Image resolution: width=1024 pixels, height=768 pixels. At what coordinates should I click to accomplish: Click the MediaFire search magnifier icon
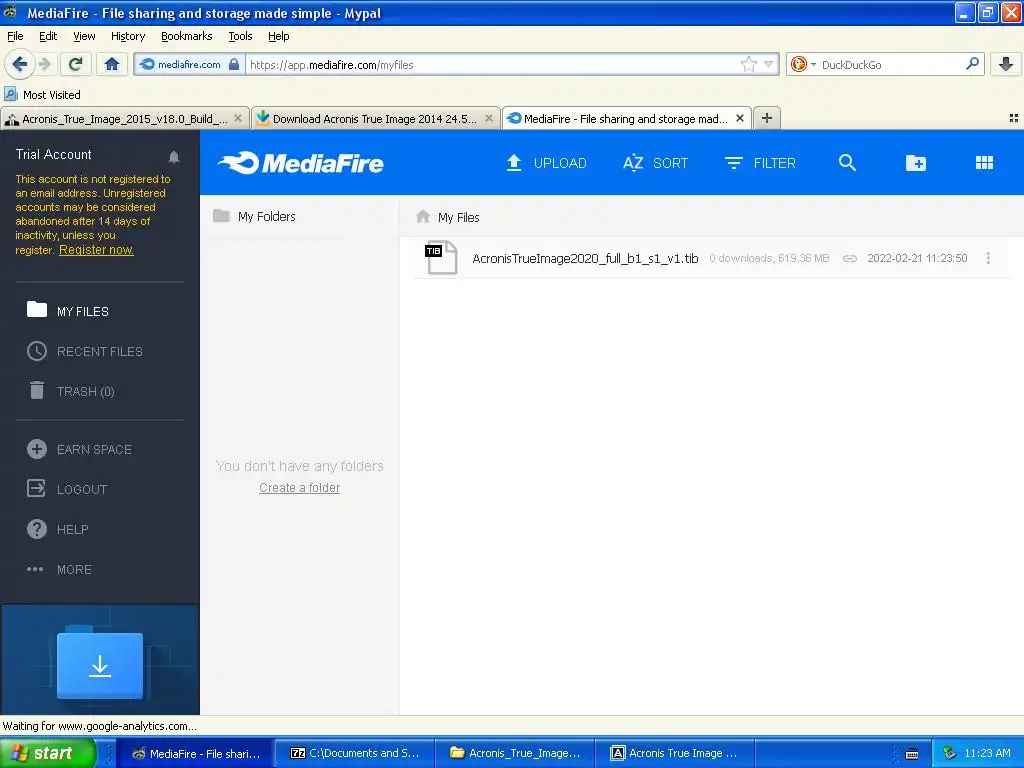847,163
